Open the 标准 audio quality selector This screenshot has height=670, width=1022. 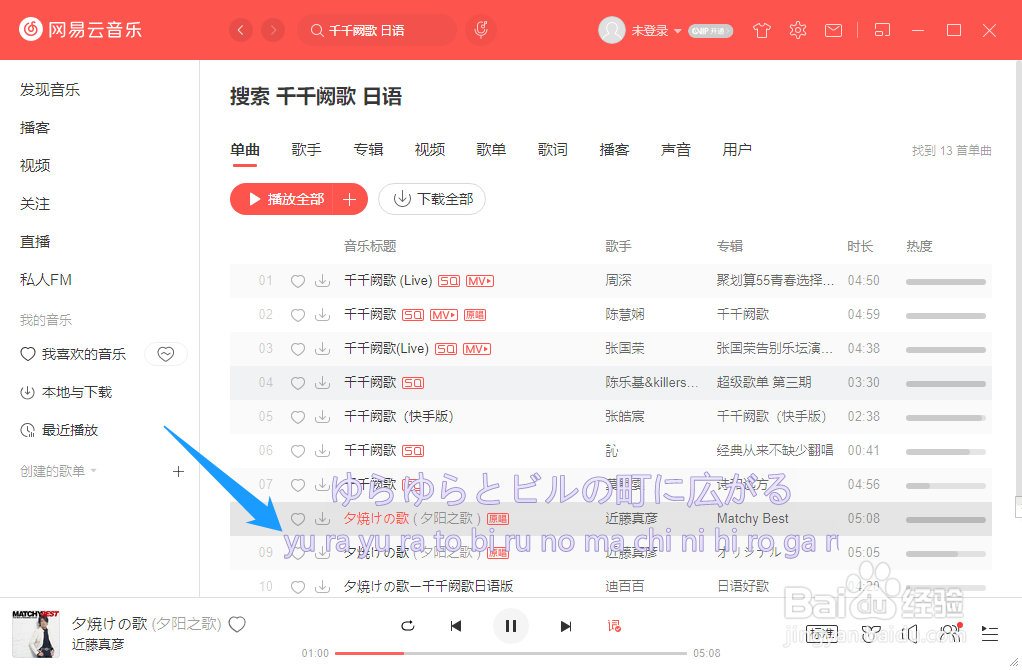822,634
